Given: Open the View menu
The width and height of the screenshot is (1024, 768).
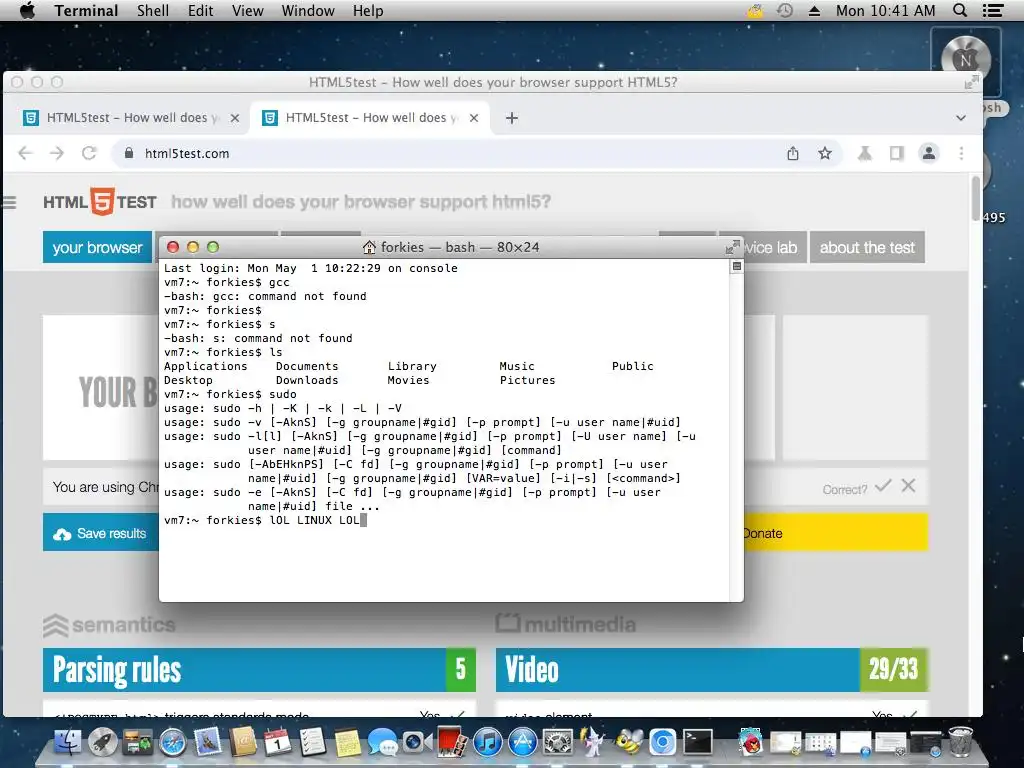Looking at the screenshot, I should (248, 10).
